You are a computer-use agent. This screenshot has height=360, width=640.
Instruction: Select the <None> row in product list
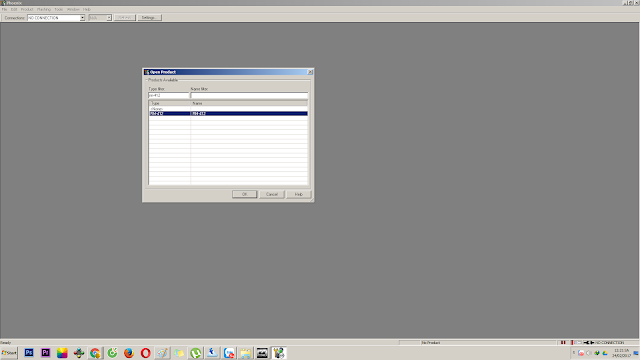[x=228, y=109]
